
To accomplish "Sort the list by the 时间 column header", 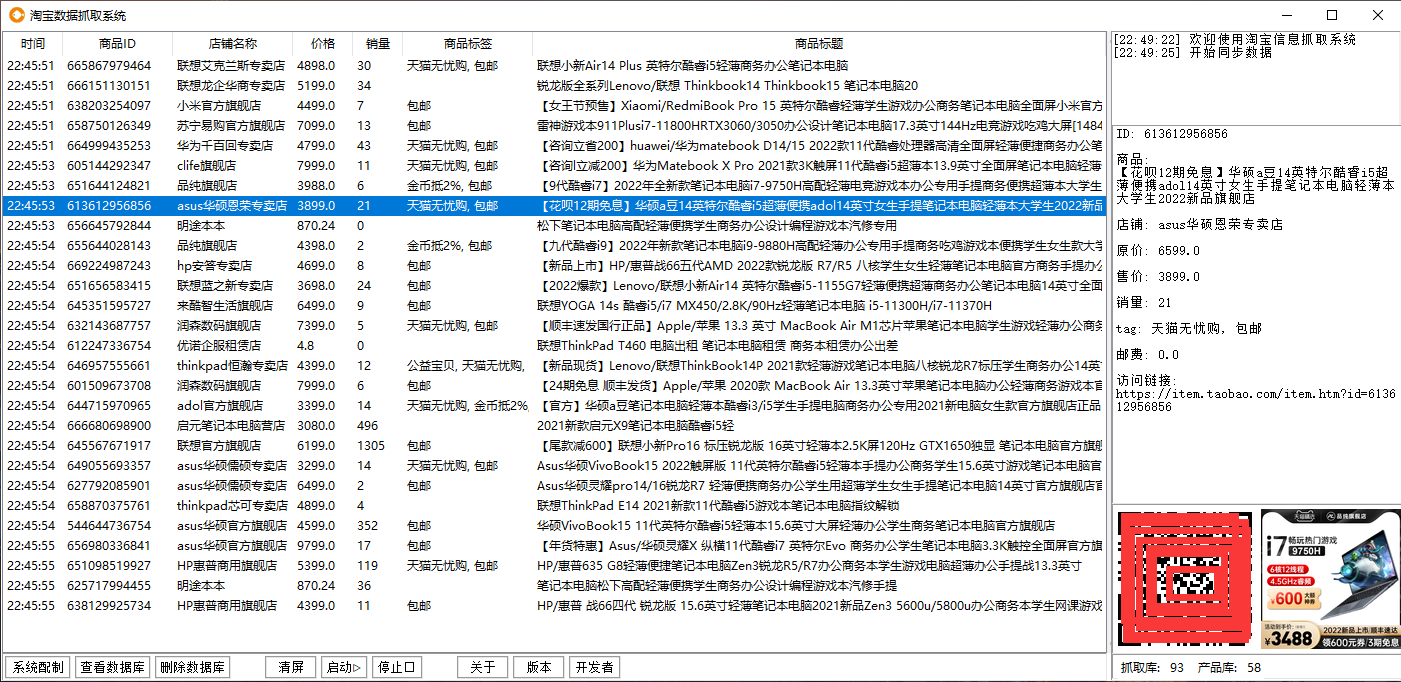I will pos(33,44).
